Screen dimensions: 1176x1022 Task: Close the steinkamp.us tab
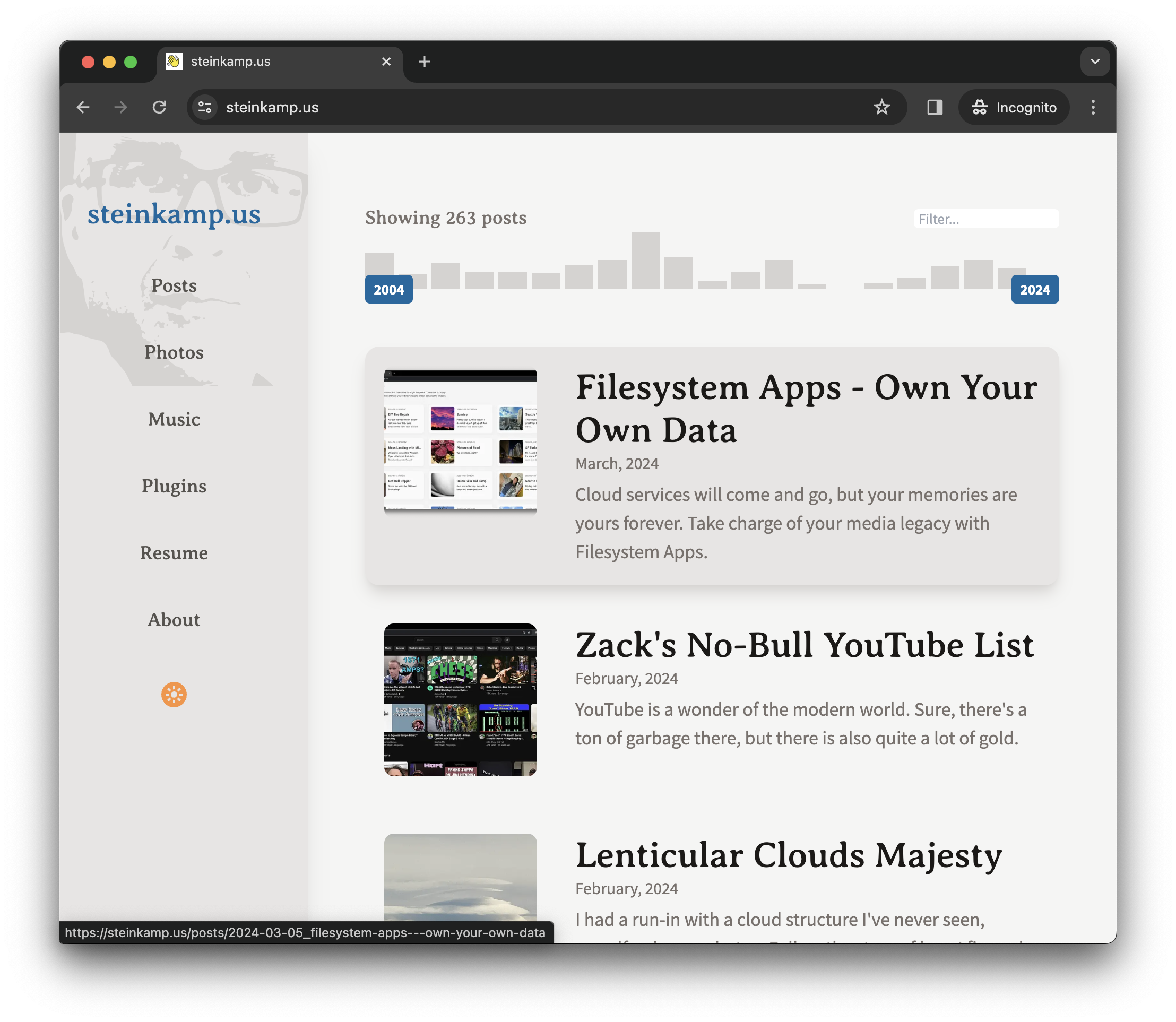click(x=386, y=62)
